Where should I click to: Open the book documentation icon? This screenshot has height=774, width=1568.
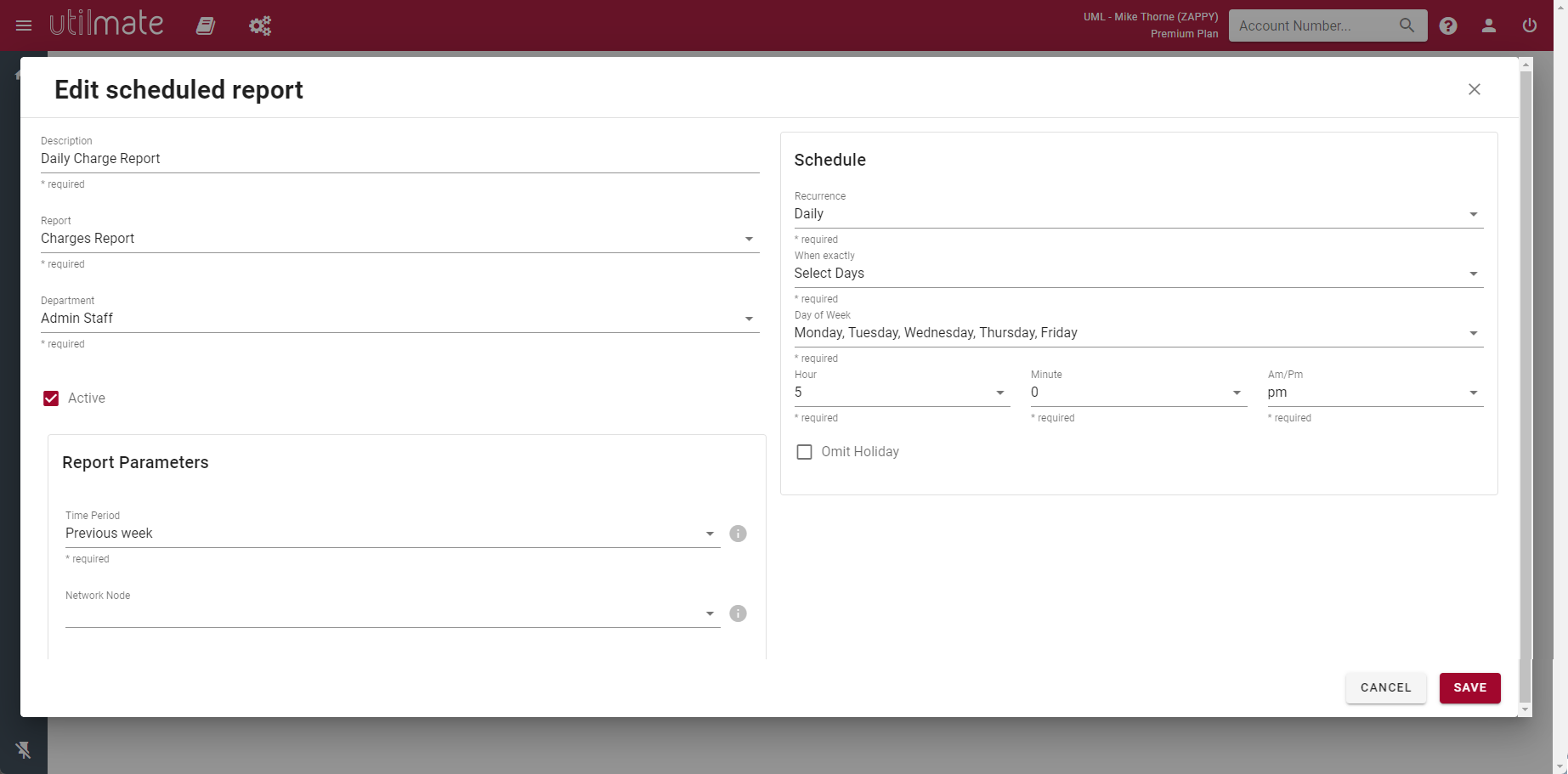point(206,25)
